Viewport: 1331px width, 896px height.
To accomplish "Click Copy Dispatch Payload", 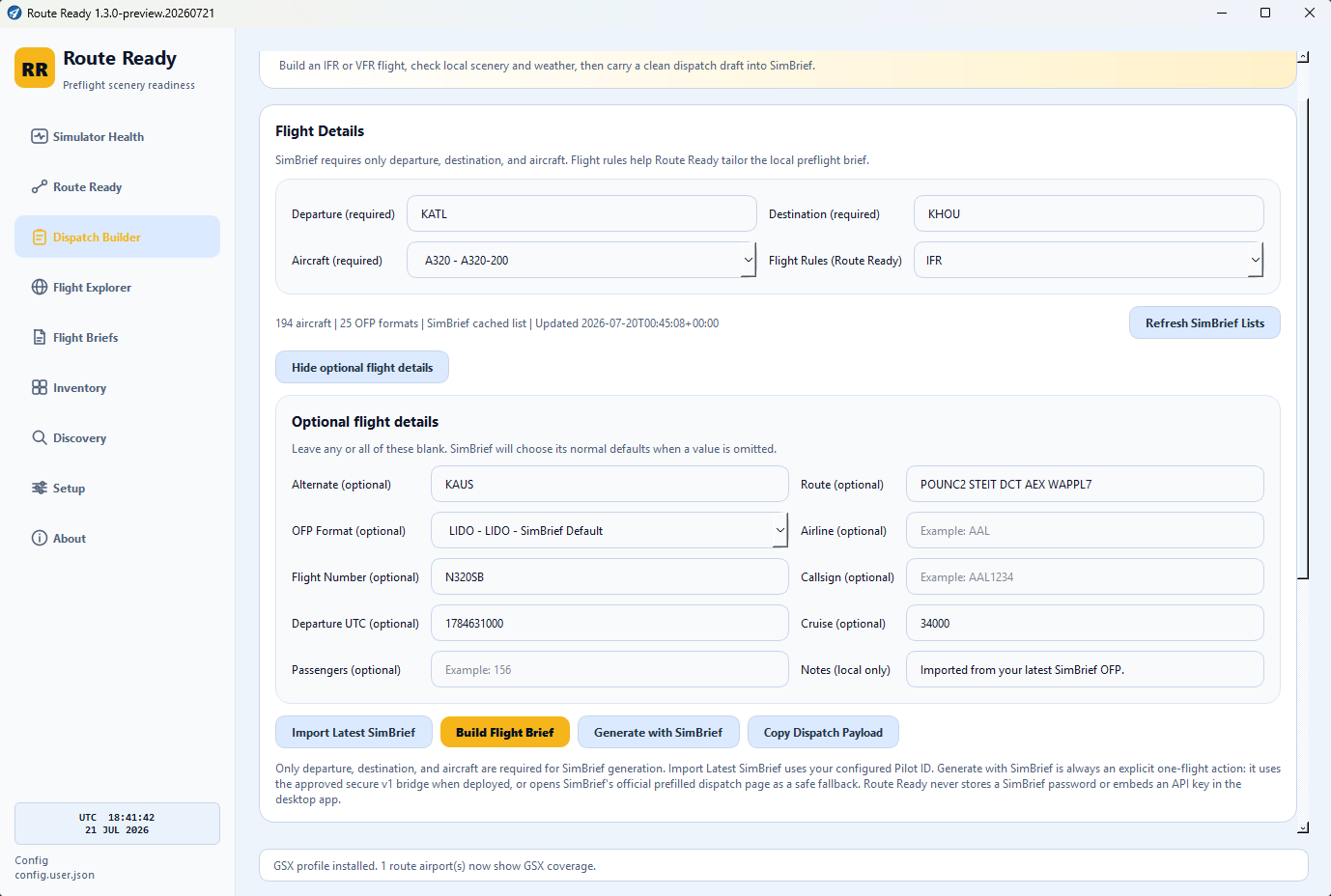I will coord(823,732).
